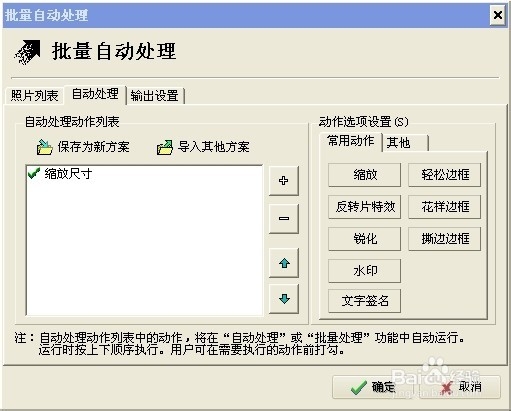Click the plus add-action button

[284, 181]
